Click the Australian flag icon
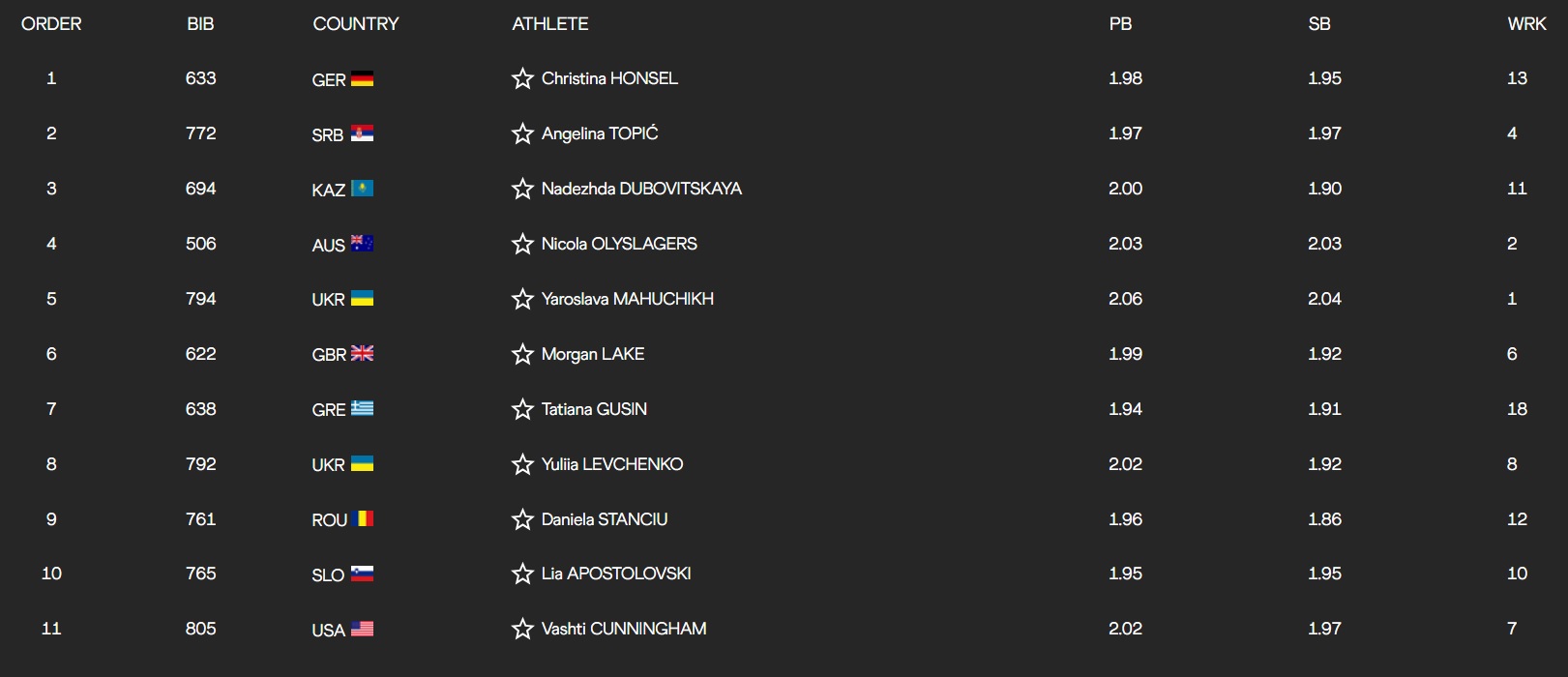This screenshot has height=677, width=1568. [x=362, y=244]
